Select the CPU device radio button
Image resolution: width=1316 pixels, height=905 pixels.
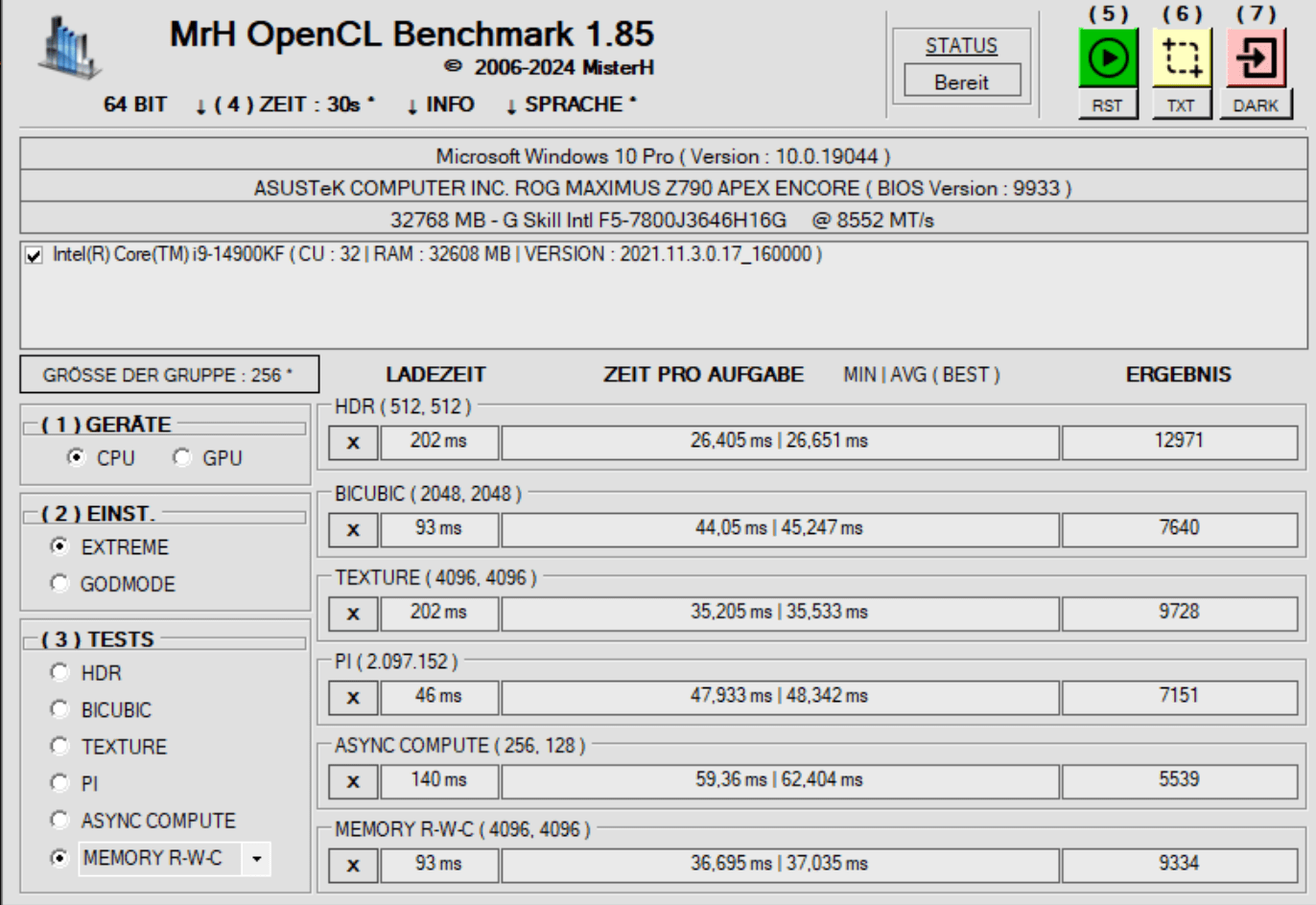click(x=76, y=458)
